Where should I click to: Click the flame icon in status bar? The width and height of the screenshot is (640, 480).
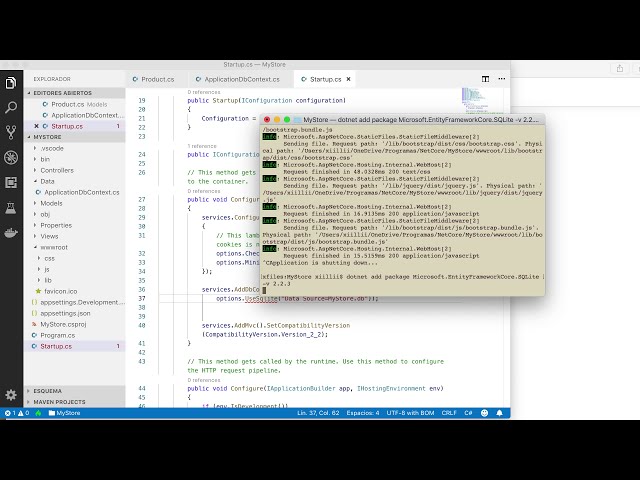38,413
